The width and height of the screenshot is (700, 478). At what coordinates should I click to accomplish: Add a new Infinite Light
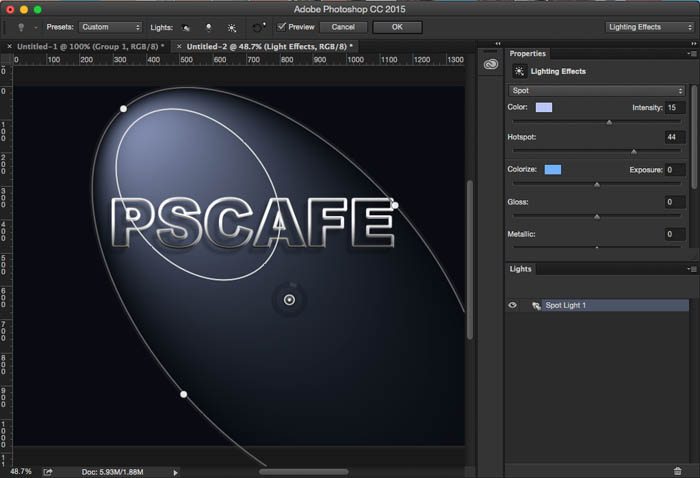pos(232,28)
